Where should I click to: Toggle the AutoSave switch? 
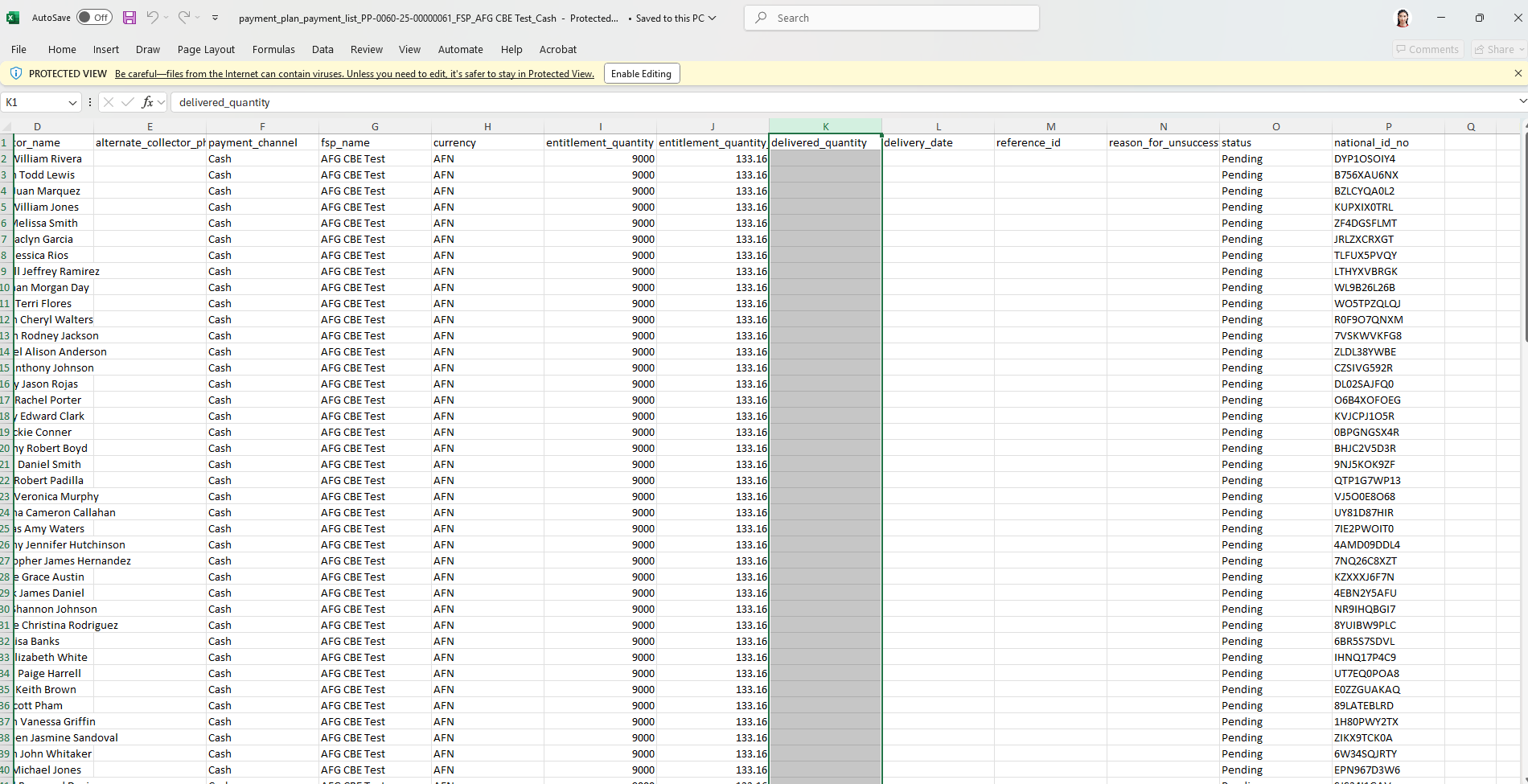94,18
